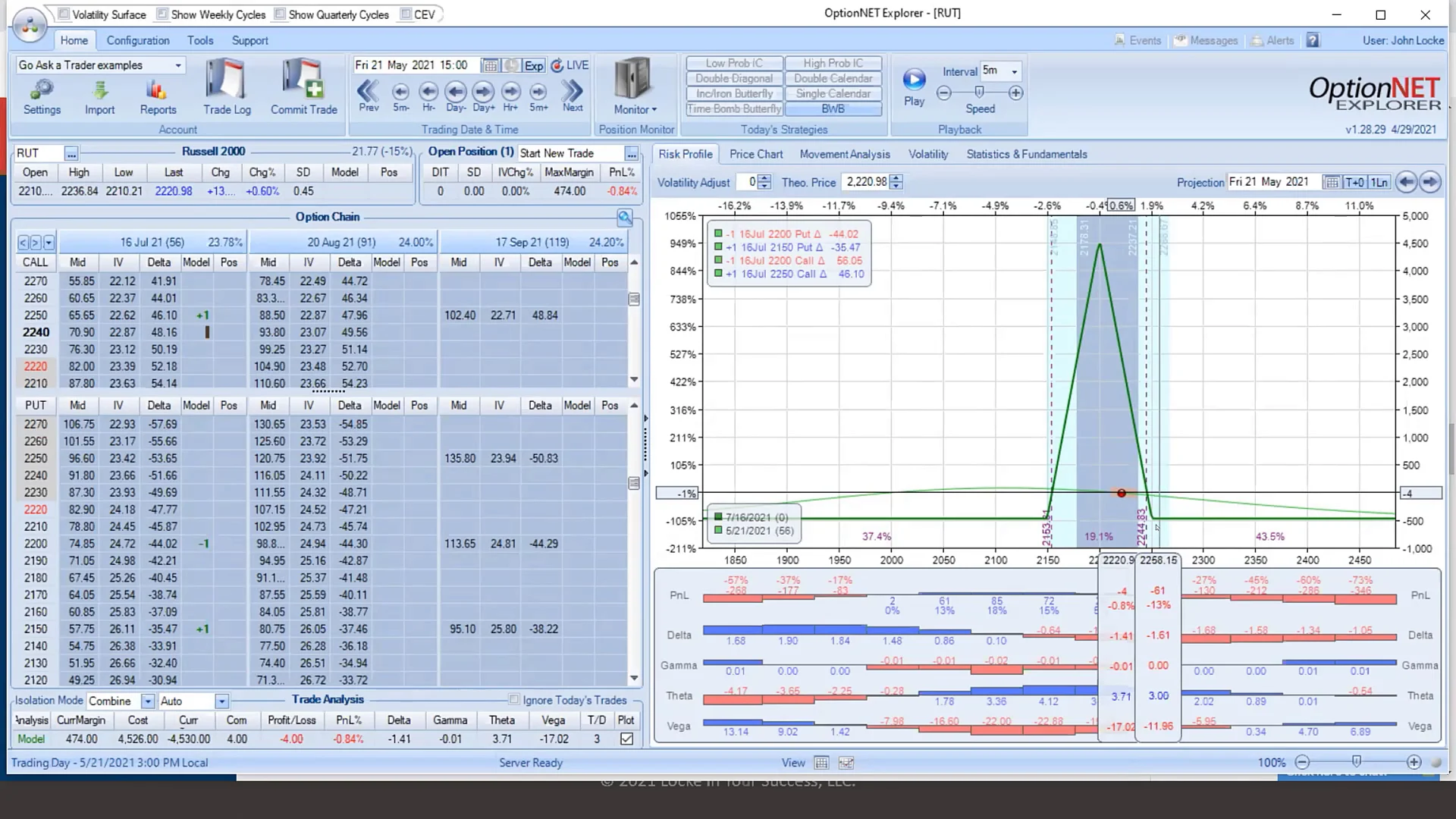This screenshot has width=1456, height=819.
Task: Open the Movement Analysis tab
Action: pyautogui.click(x=845, y=154)
